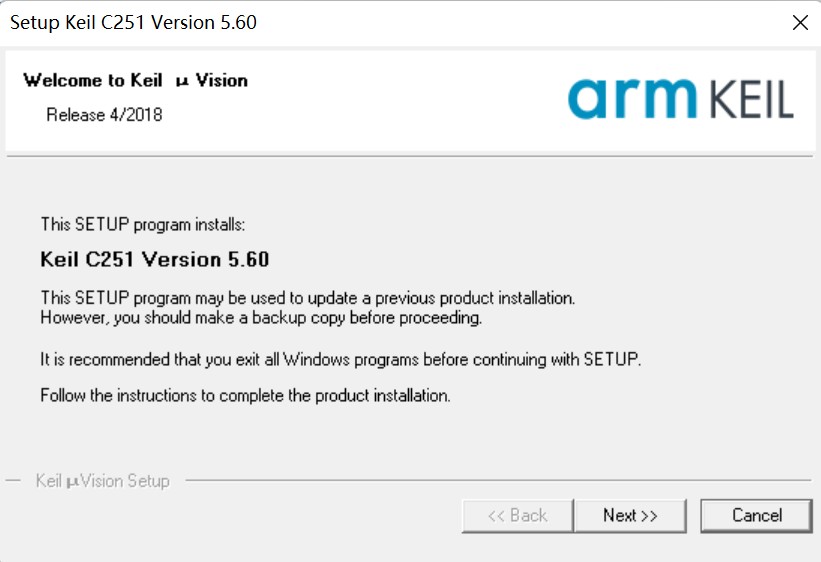Click the Next >> button
Image resolution: width=821 pixels, height=562 pixels.
(x=630, y=516)
